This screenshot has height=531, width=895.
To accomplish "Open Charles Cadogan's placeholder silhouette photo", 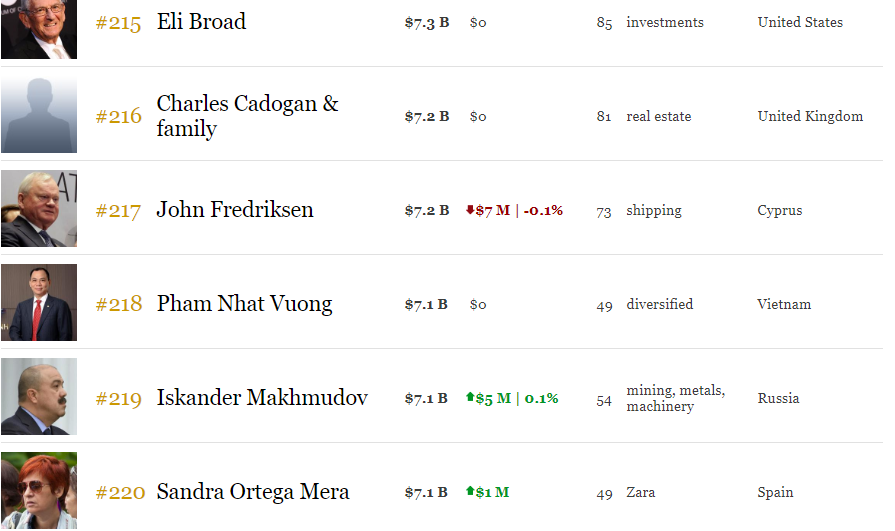I will 38,115.
